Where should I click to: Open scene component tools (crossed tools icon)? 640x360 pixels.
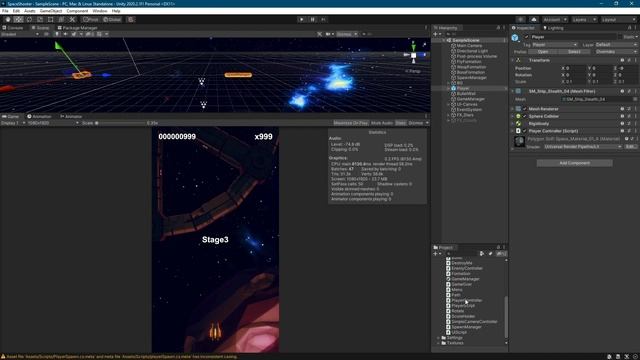tap(320, 34)
